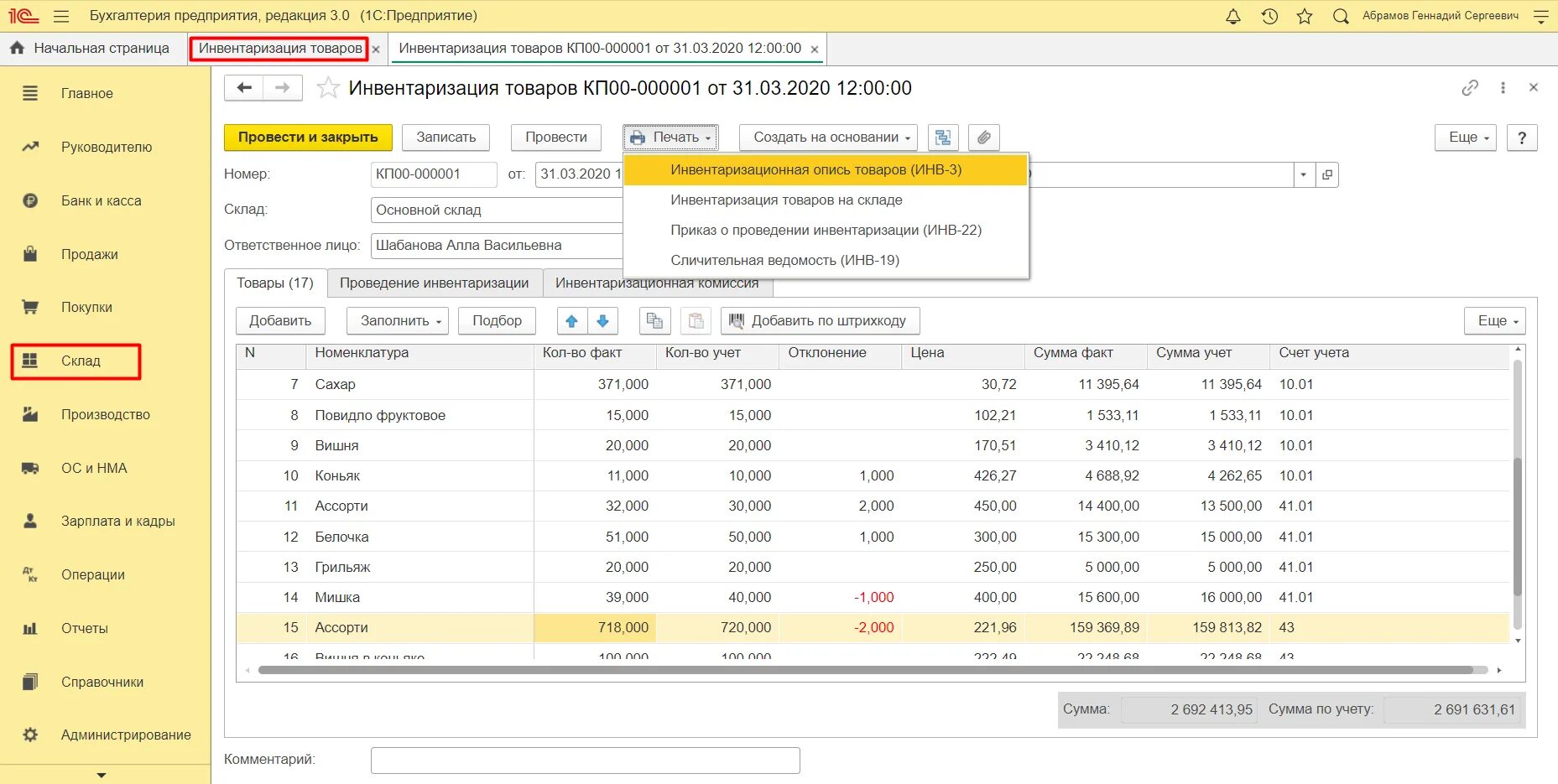Navigate back with the left arrow
This screenshot has width=1558, height=784.
[244, 87]
